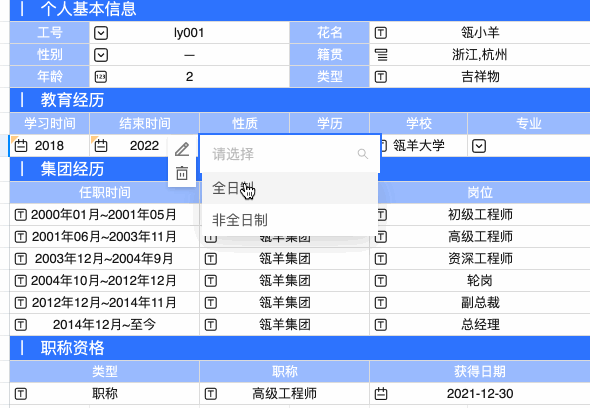Click the cascade icon beside 浙江,杭州
The height and width of the screenshot is (408, 590).
[381, 55]
